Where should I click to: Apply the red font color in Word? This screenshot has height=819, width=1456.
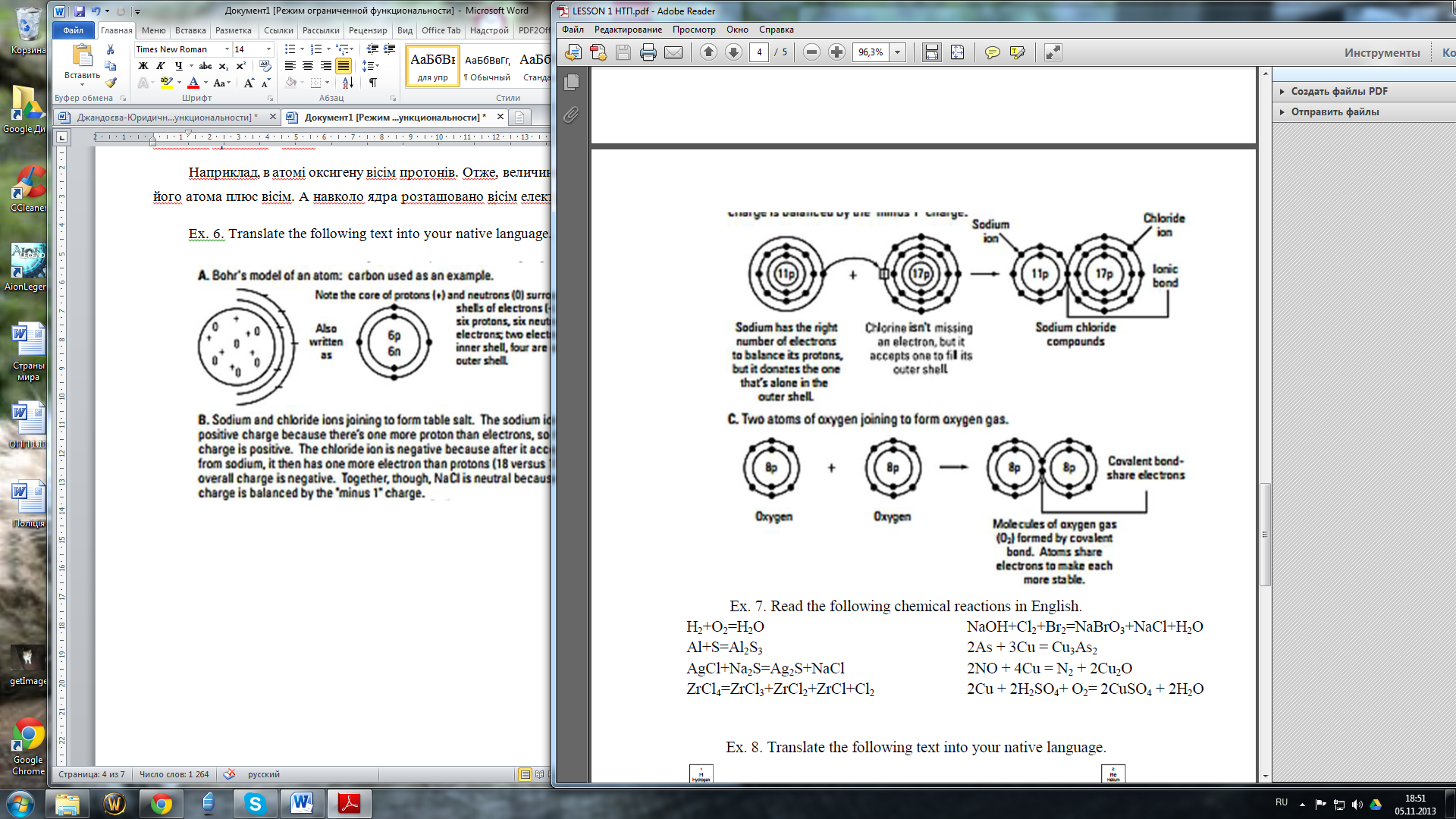(193, 83)
